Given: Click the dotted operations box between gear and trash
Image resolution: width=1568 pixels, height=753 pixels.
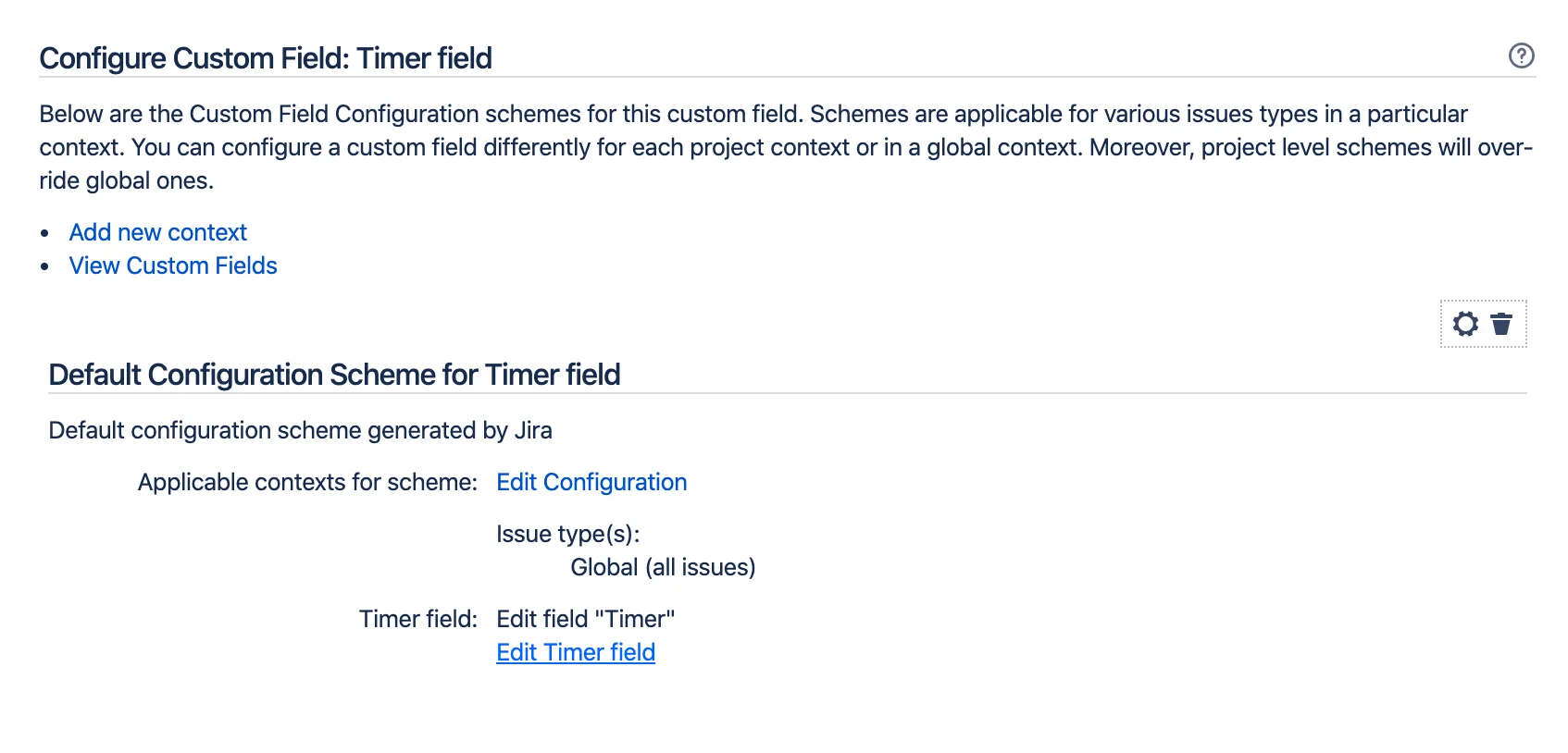Looking at the screenshot, I should (x=1484, y=324).
